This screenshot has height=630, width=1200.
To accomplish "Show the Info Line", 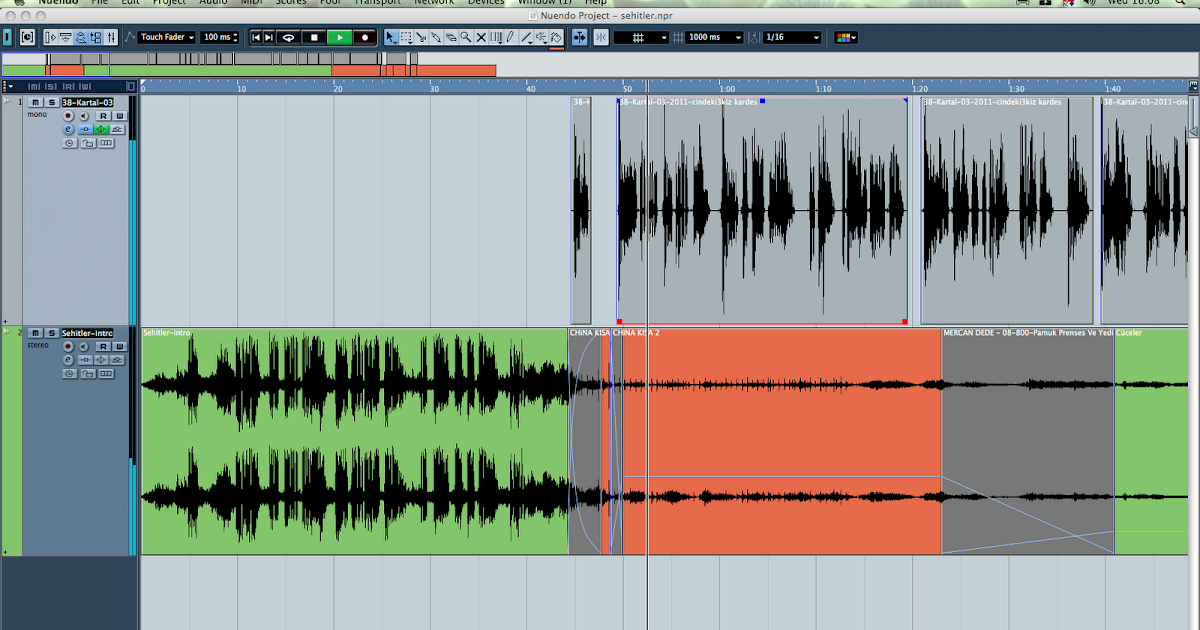I will pos(65,37).
